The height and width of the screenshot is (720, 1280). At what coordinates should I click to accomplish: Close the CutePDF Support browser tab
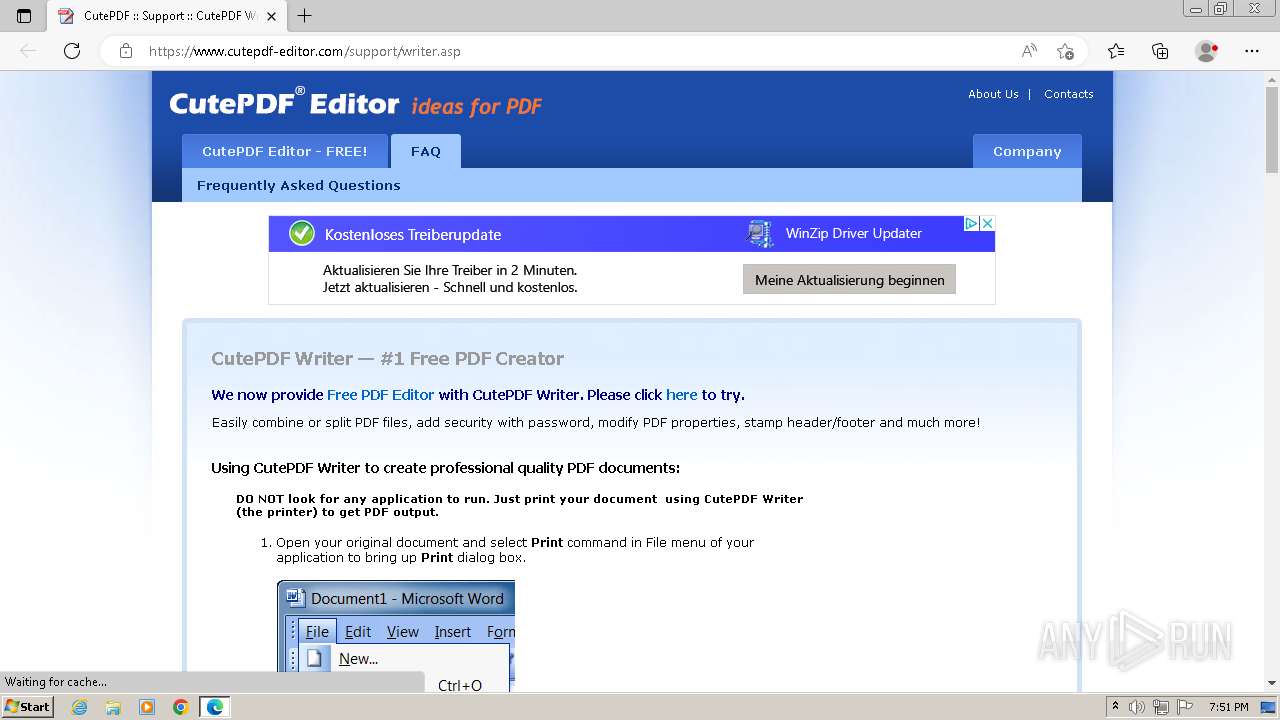271,16
